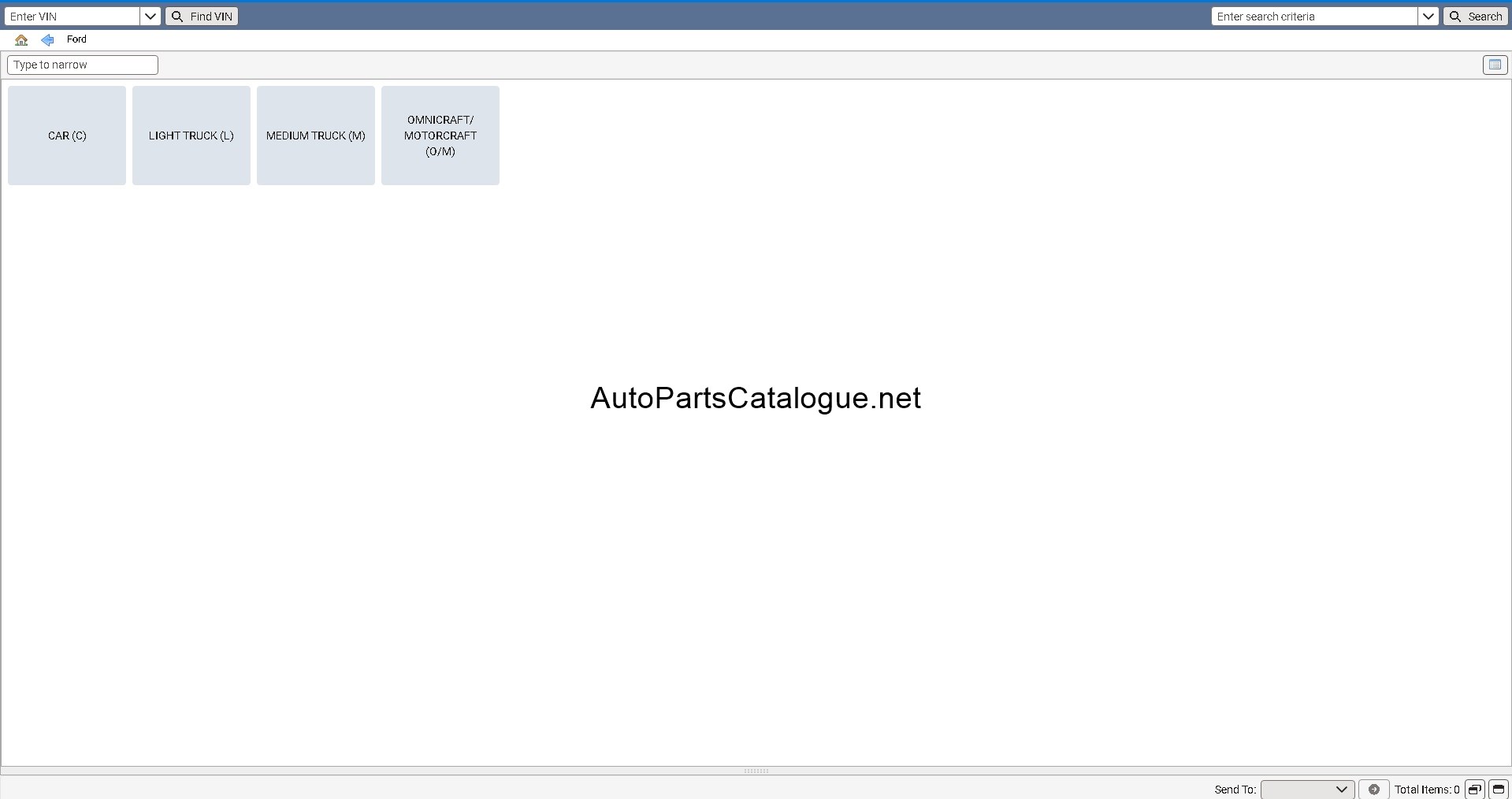Viewport: 1512px width, 799px height.
Task: Click the Search button
Action: click(x=1476, y=16)
